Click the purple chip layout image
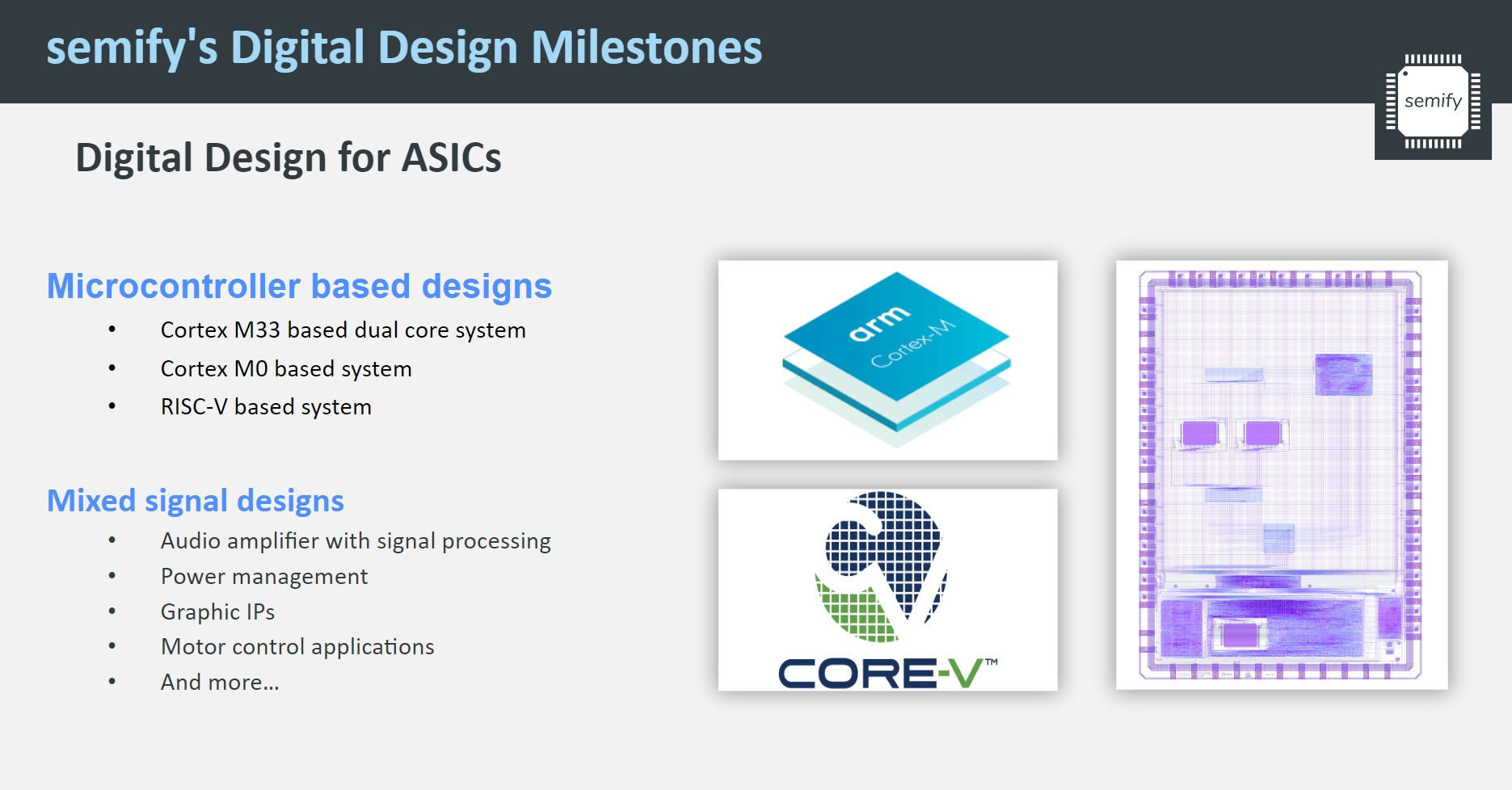 point(1282,475)
